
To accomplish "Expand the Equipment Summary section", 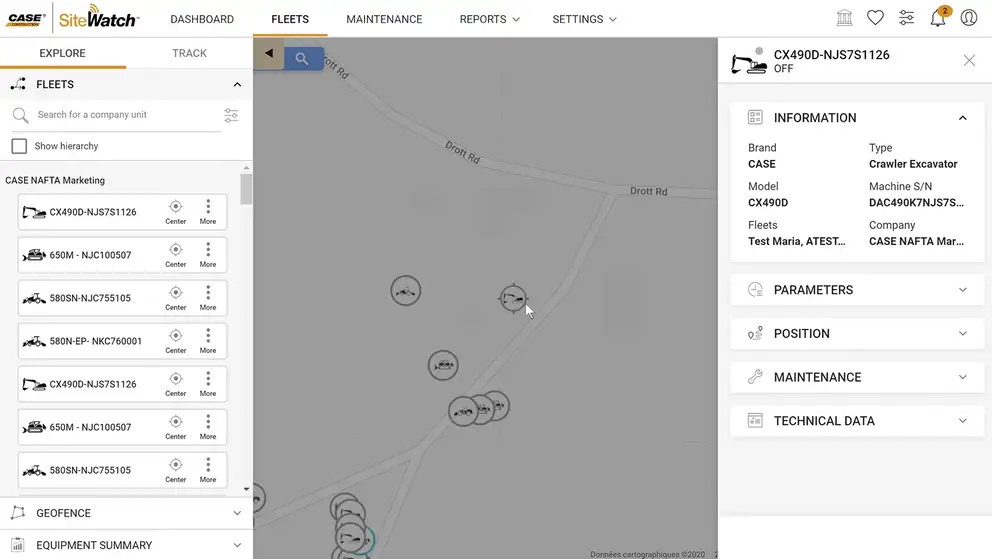I will pyautogui.click(x=237, y=545).
